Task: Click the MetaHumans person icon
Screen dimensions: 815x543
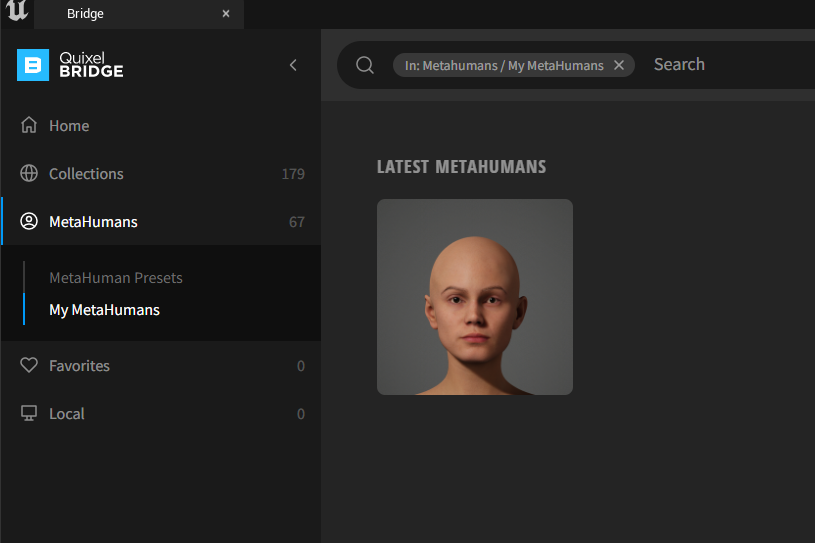Action: pyautogui.click(x=29, y=222)
